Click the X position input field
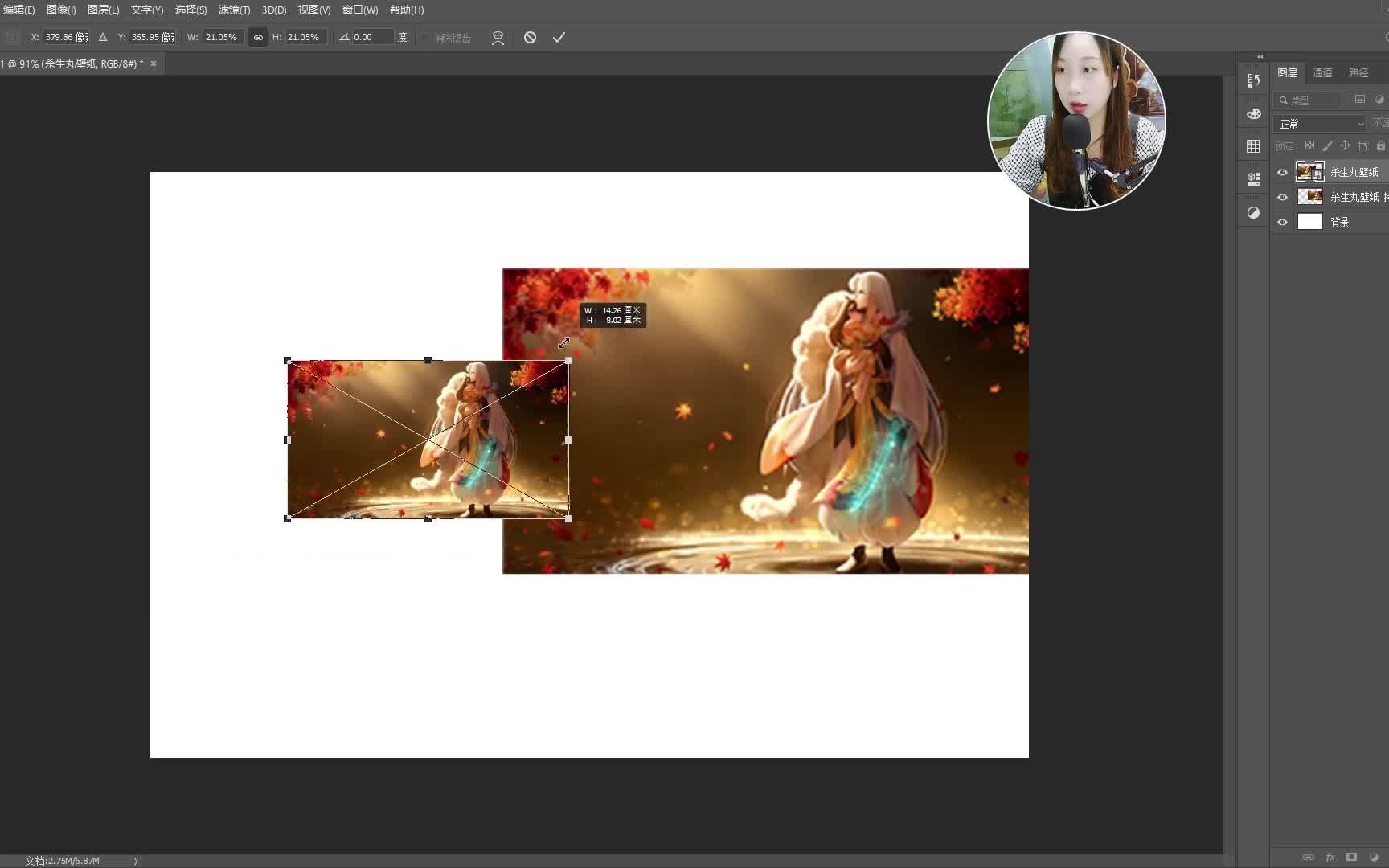 click(x=67, y=37)
